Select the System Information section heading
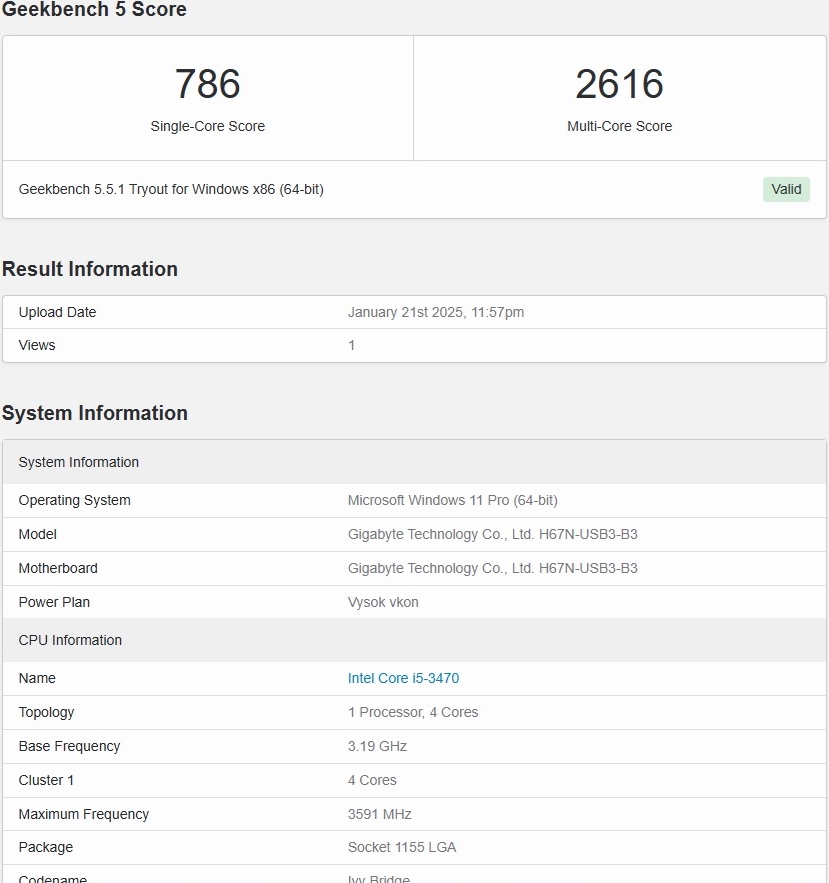This screenshot has height=883, width=829. tap(95, 413)
